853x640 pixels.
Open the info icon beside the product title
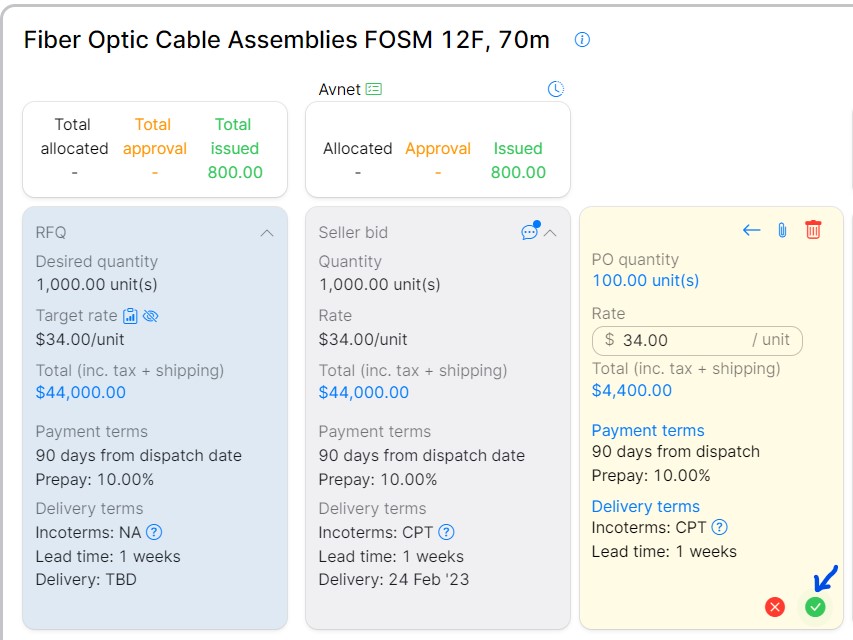(581, 40)
